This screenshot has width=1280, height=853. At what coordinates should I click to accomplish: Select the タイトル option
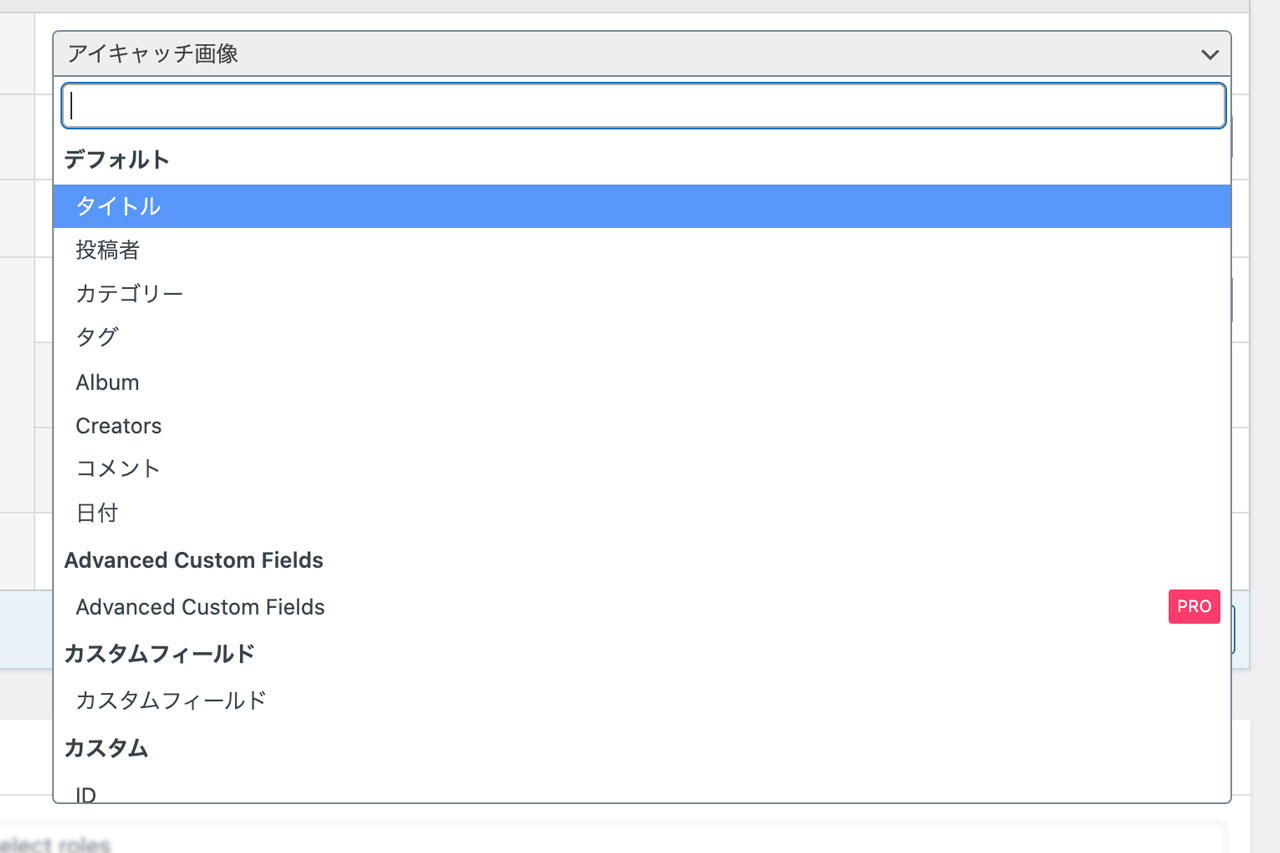(118, 206)
